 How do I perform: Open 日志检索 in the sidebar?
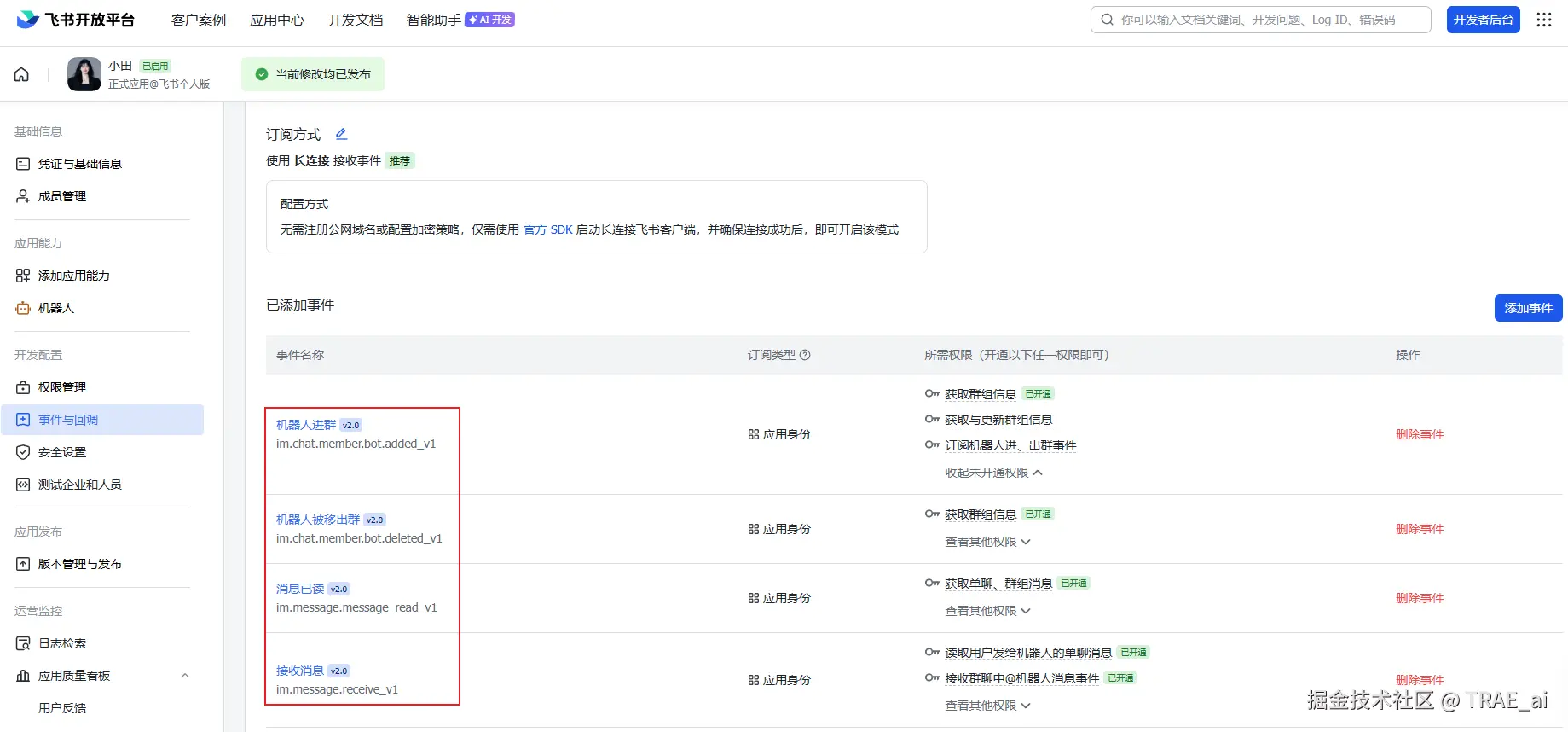coord(62,643)
